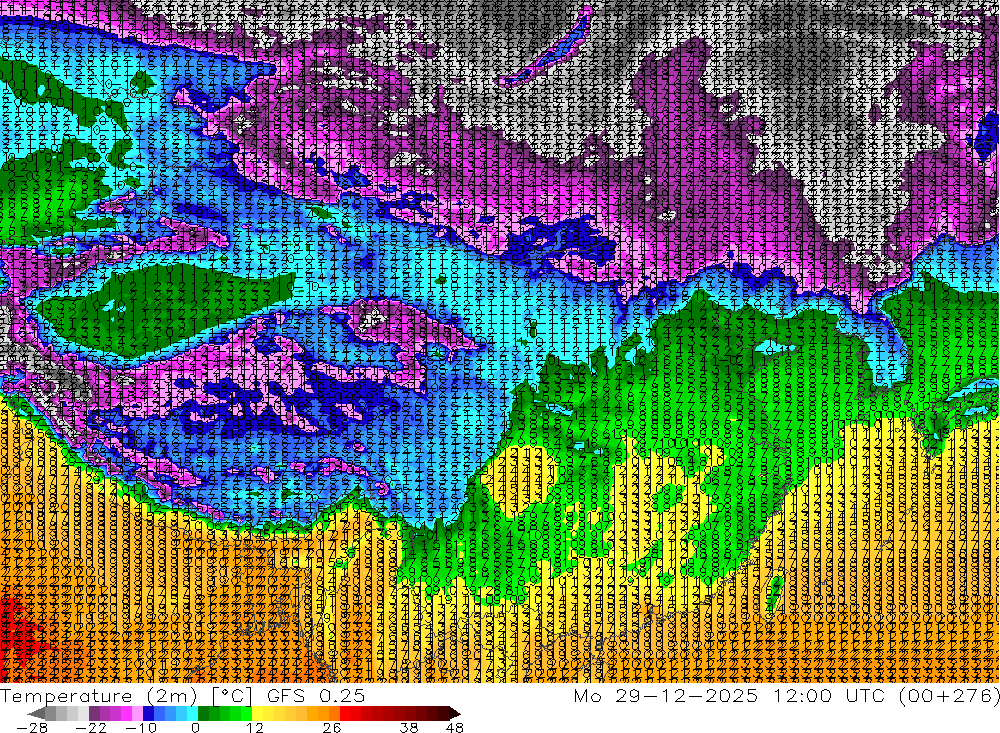Screen dimensions: 1000x733
Task: Click the '-28' legend value
Action: [x=32, y=727]
